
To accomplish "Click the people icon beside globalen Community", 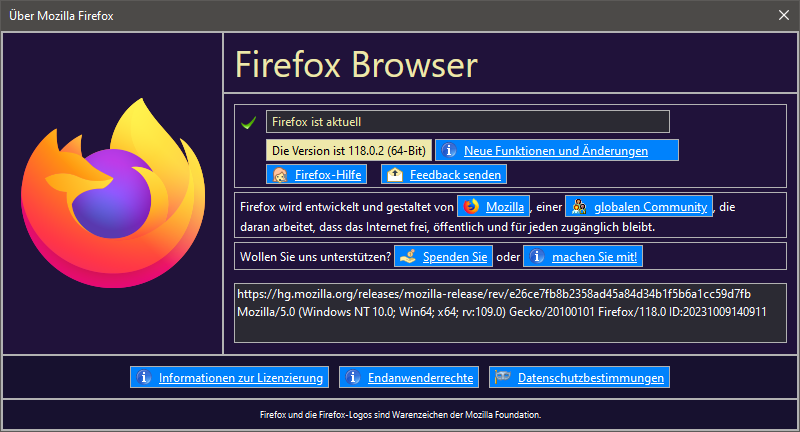I will (x=579, y=207).
